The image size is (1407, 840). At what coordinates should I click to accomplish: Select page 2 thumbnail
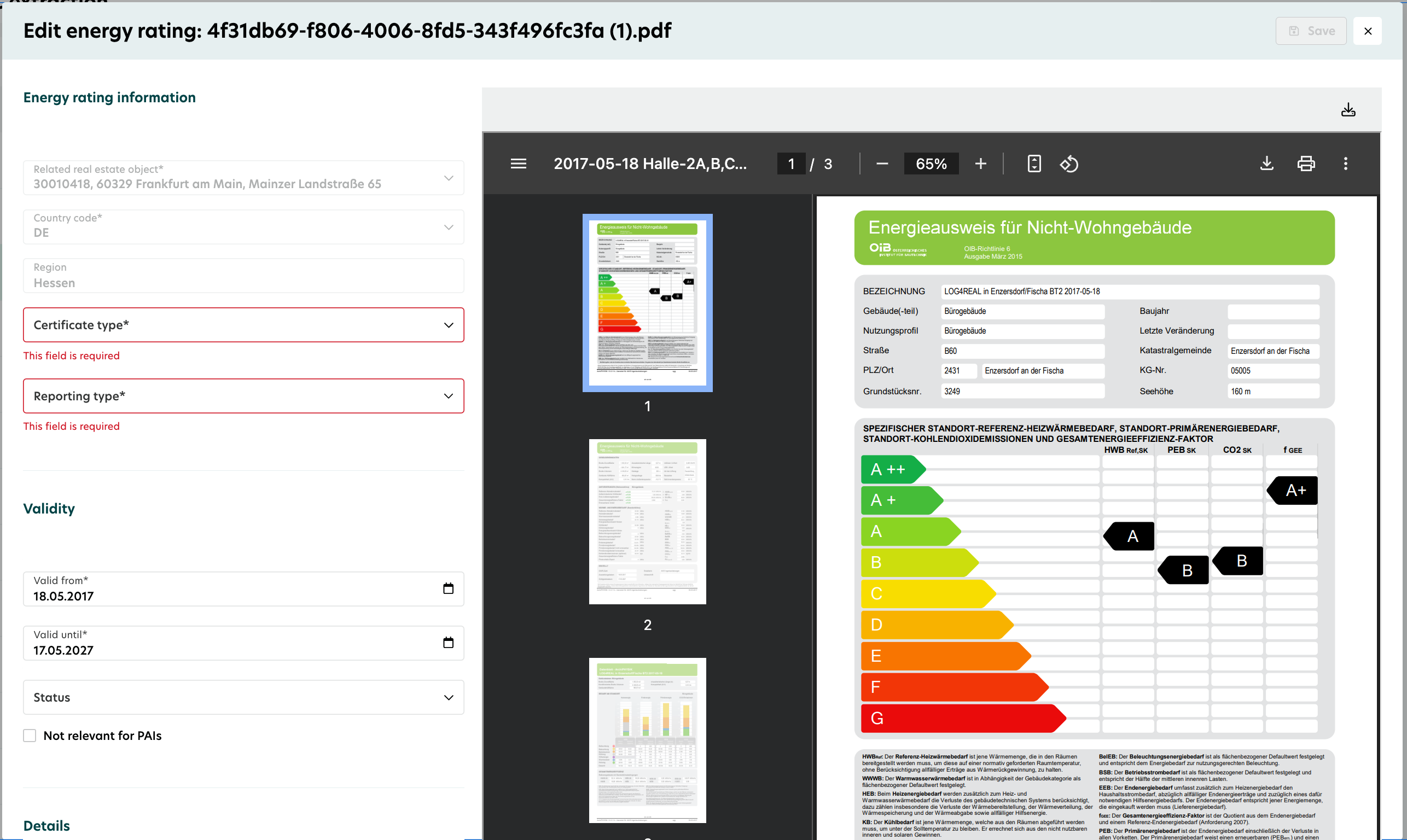[x=647, y=521]
